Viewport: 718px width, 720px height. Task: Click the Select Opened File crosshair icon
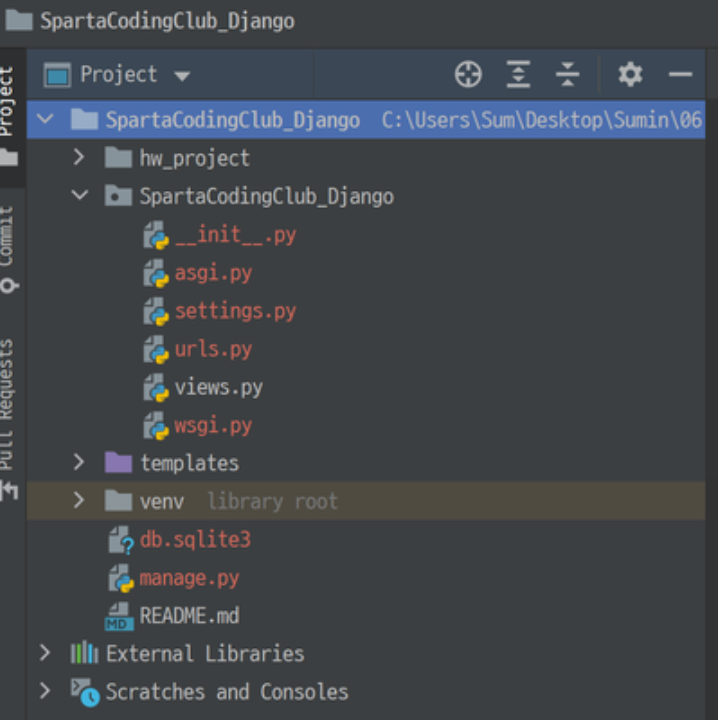(468, 74)
